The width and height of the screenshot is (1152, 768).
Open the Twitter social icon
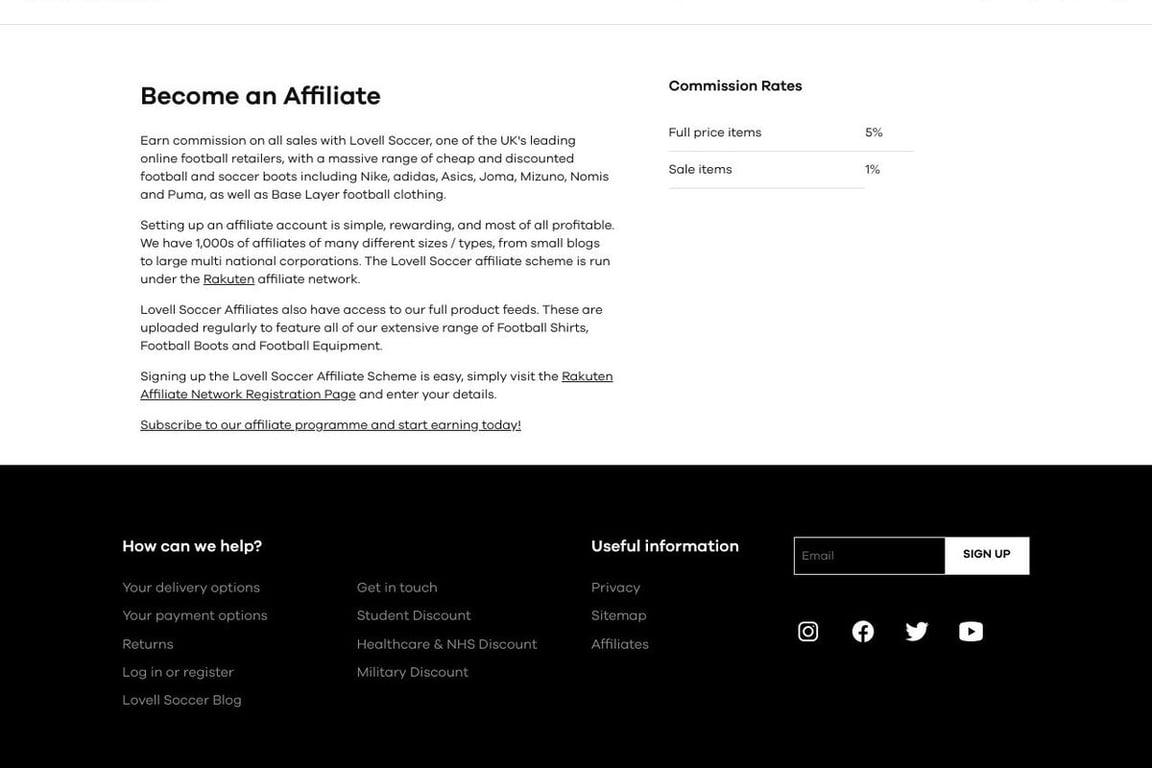(x=917, y=631)
